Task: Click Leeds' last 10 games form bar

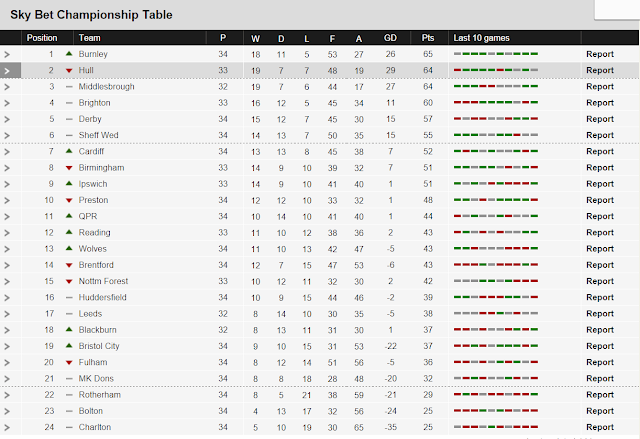Action: click(496, 313)
